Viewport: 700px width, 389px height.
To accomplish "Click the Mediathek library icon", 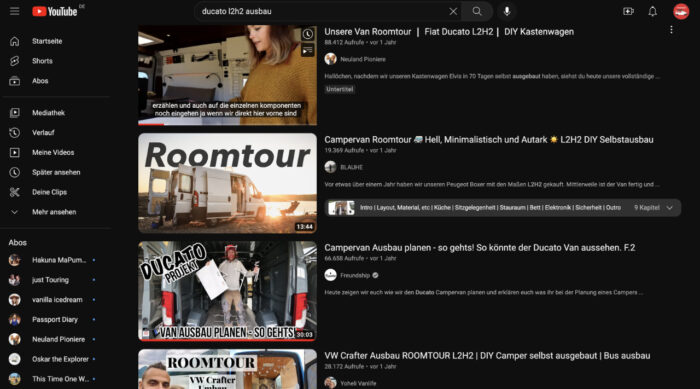I will click(x=14, y=113).
